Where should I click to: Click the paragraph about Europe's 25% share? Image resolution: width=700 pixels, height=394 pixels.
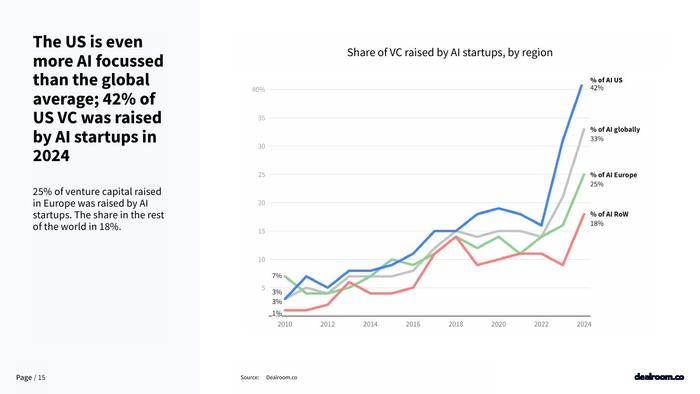(98, 209)
